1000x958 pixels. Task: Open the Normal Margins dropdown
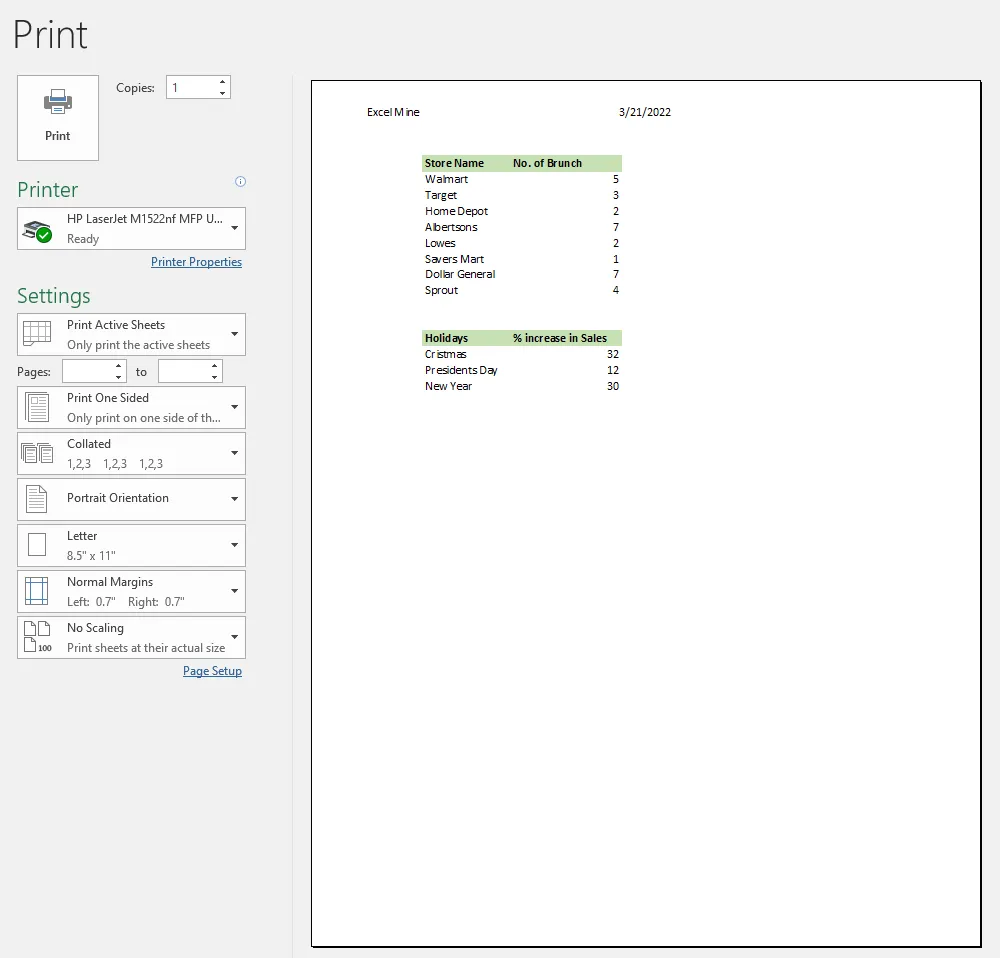(131, 591)
